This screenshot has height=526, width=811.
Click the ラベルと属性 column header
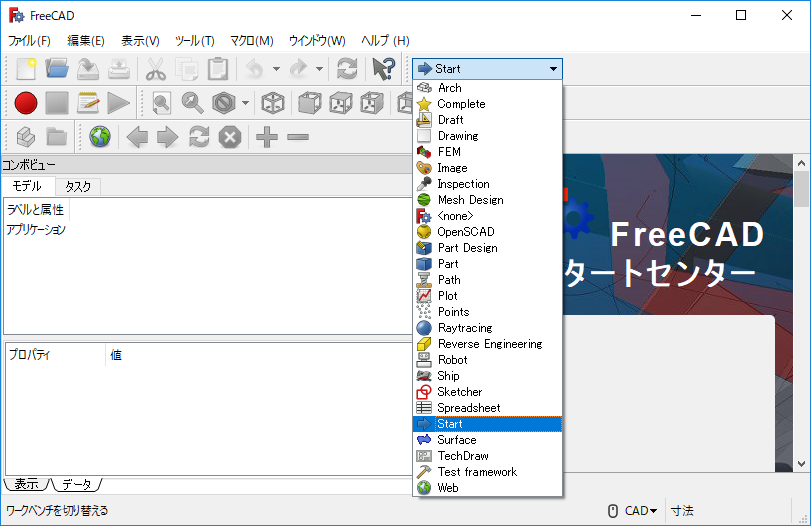(x=36, y=209)
